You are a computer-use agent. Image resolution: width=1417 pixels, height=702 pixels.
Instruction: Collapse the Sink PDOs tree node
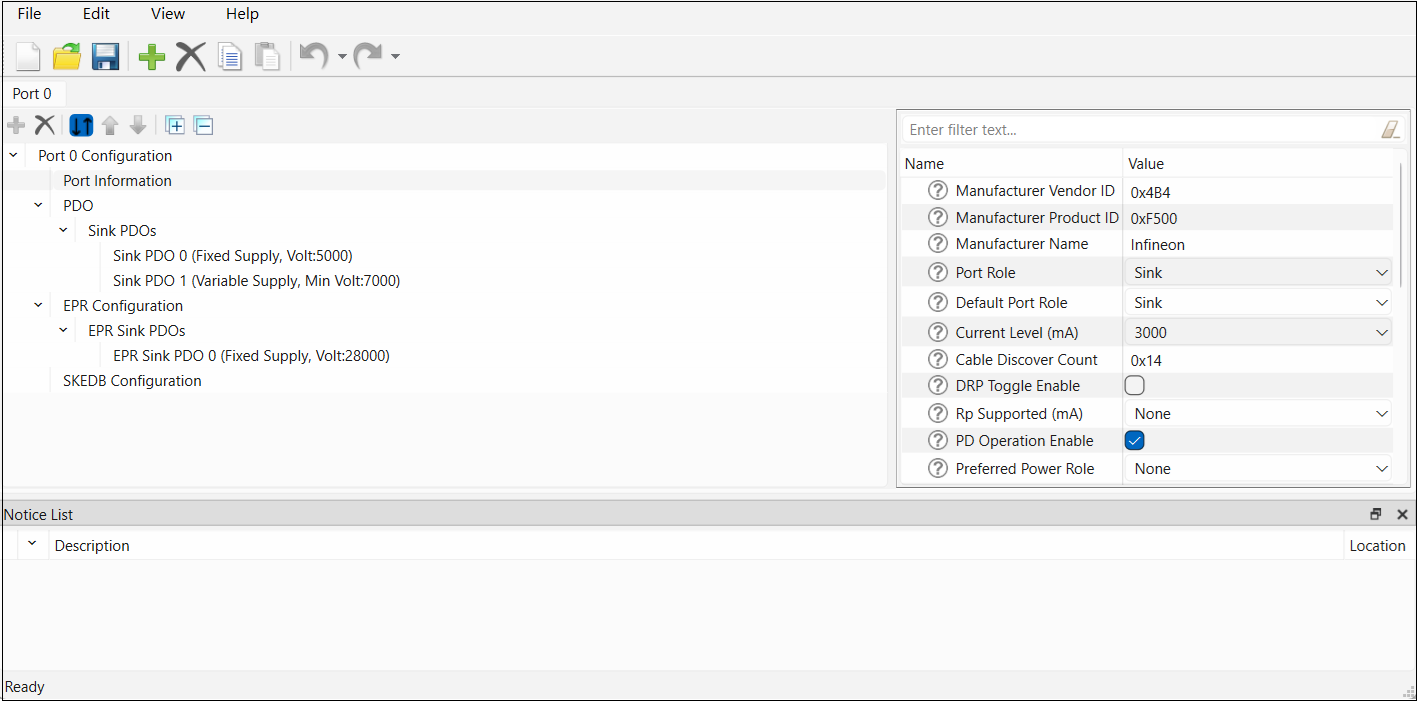tap(63, 231)
